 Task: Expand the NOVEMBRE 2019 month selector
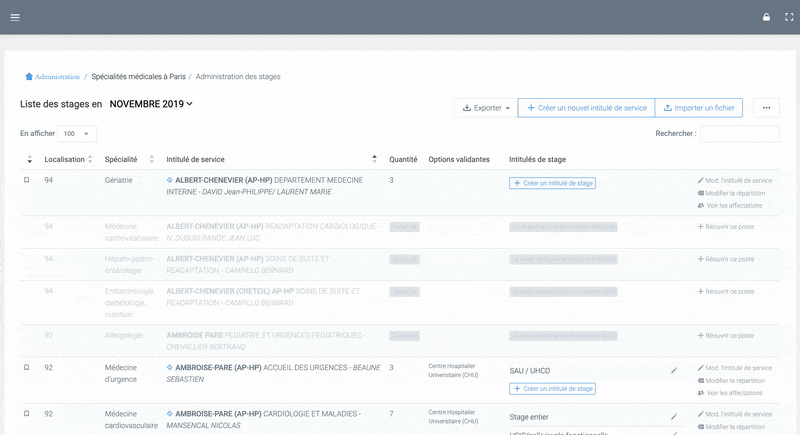pos(151,104)
